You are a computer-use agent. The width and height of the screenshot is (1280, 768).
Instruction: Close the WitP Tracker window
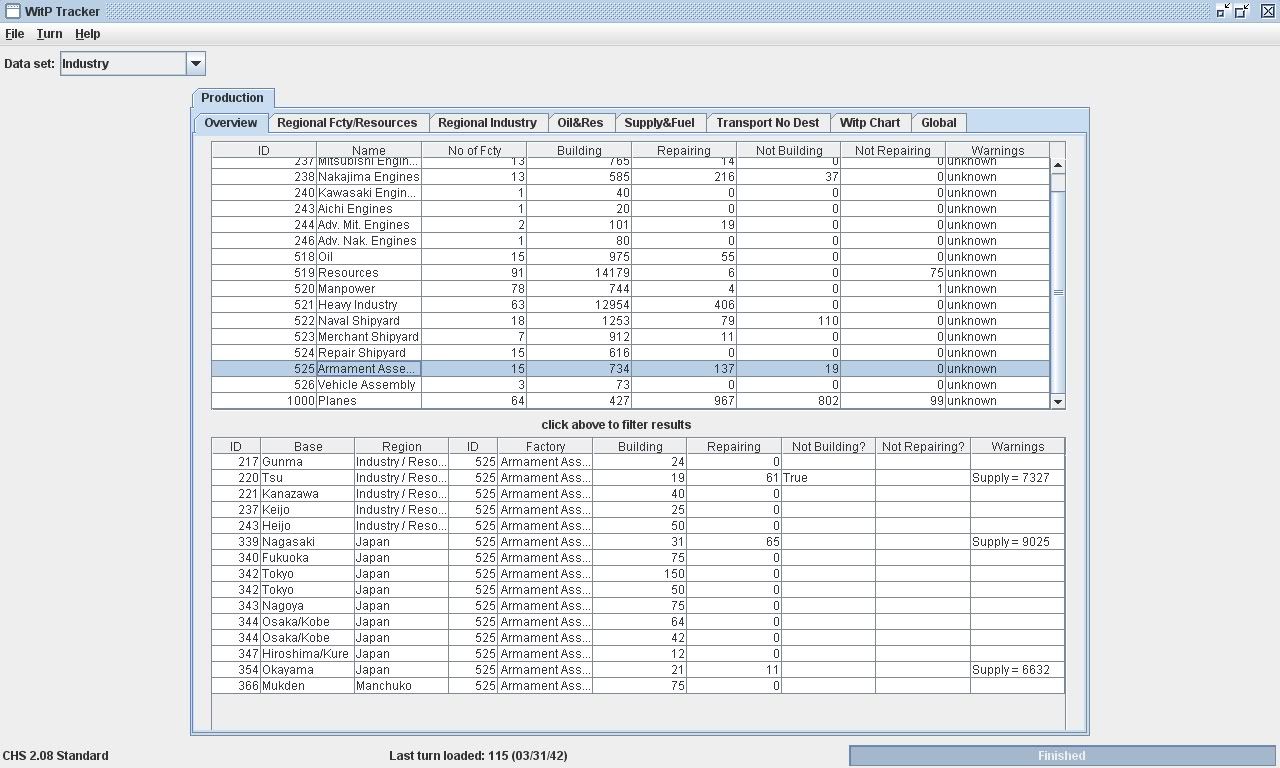(1267, 11)
